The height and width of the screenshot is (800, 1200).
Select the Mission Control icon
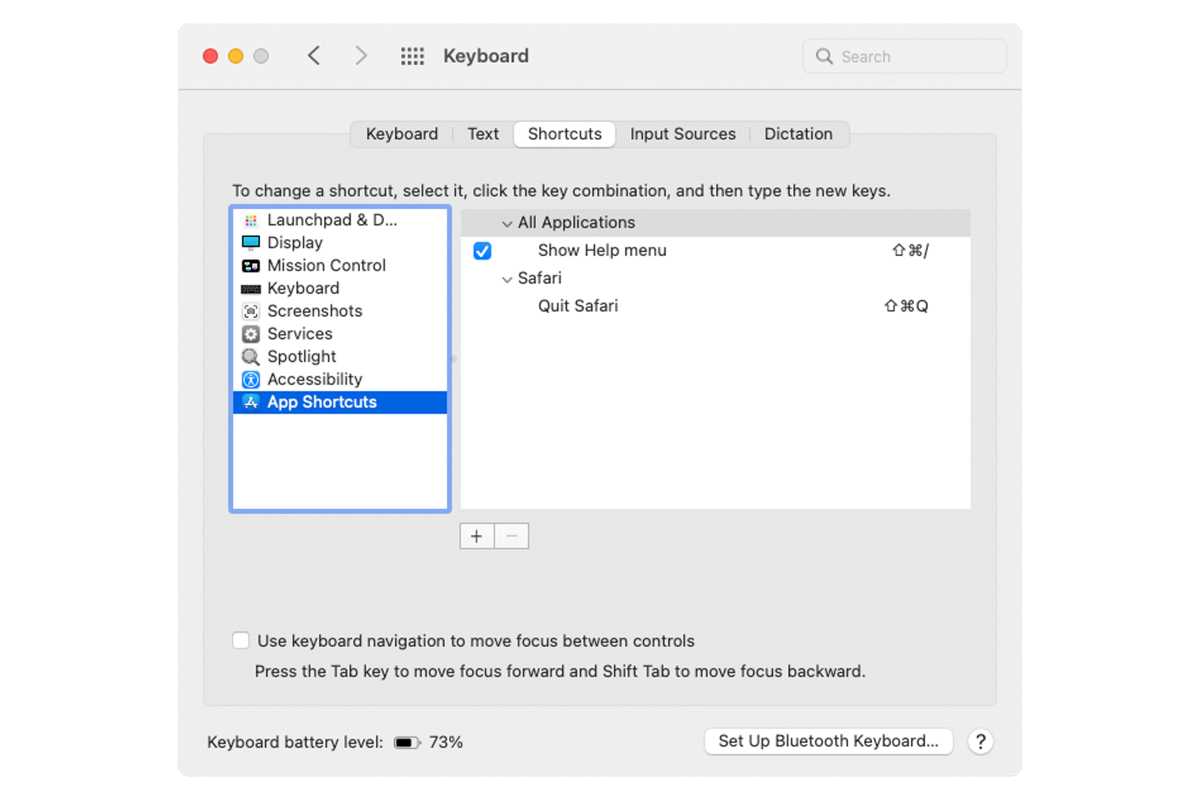point(251,266)
